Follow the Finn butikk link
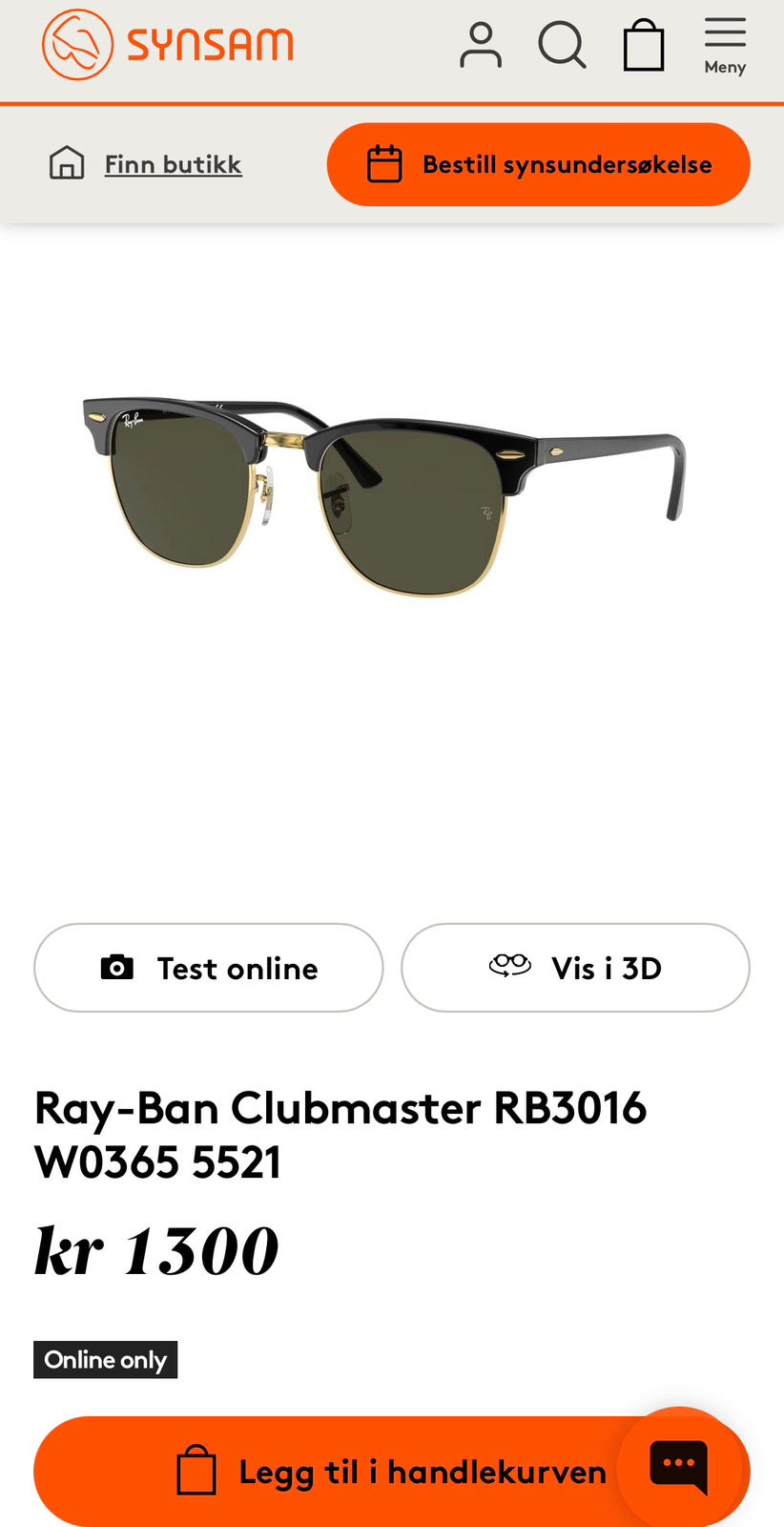 tap(173, 164)
